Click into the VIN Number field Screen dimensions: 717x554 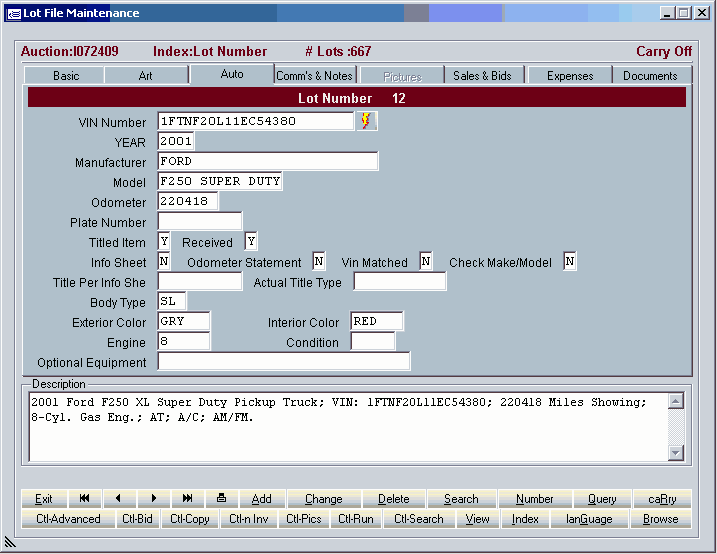point(256,121)
